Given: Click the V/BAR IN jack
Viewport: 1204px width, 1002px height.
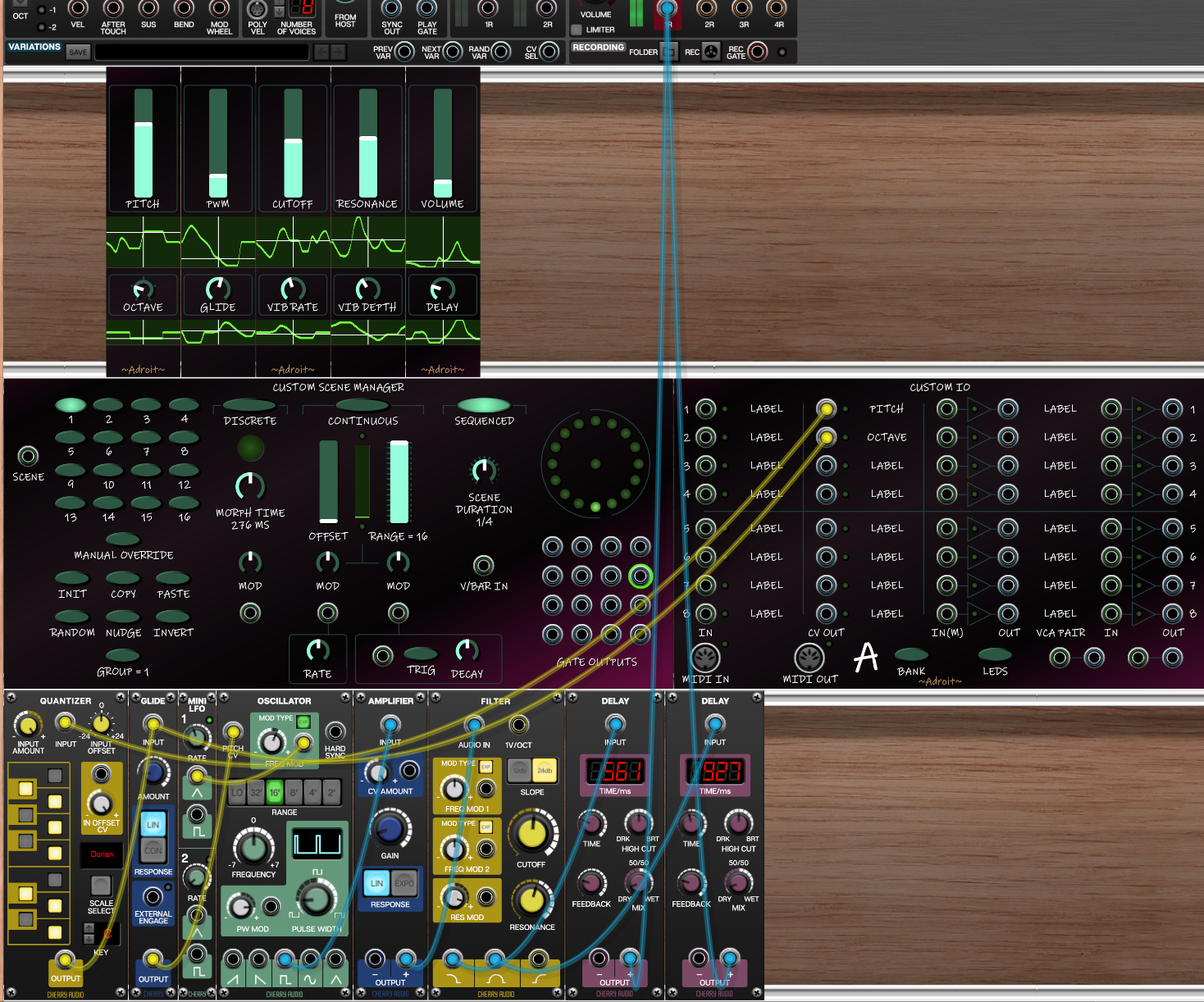Looking at the screenshot, I should [x=484, y=565].
